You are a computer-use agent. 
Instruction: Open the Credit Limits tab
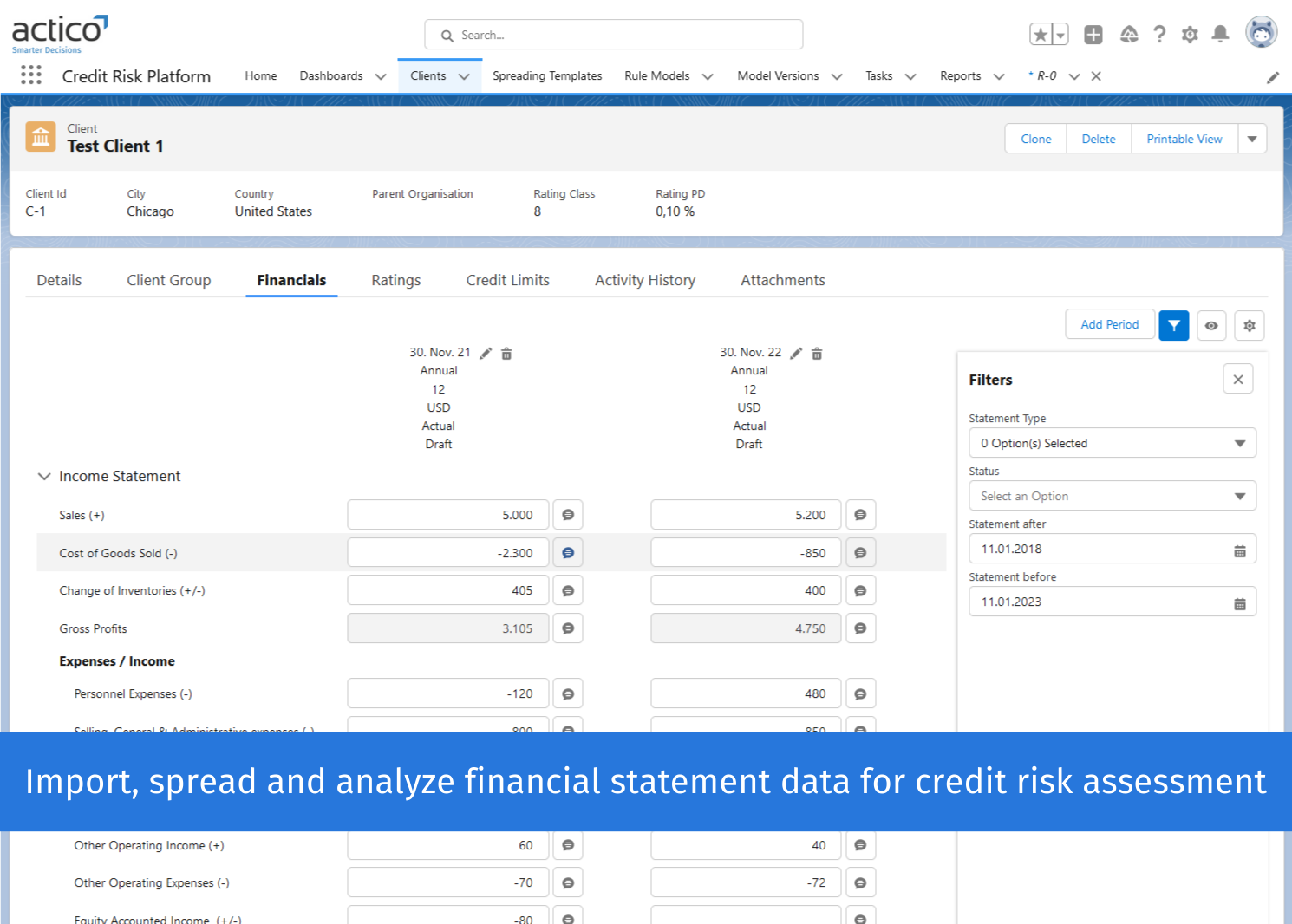[x=507, y=280]
